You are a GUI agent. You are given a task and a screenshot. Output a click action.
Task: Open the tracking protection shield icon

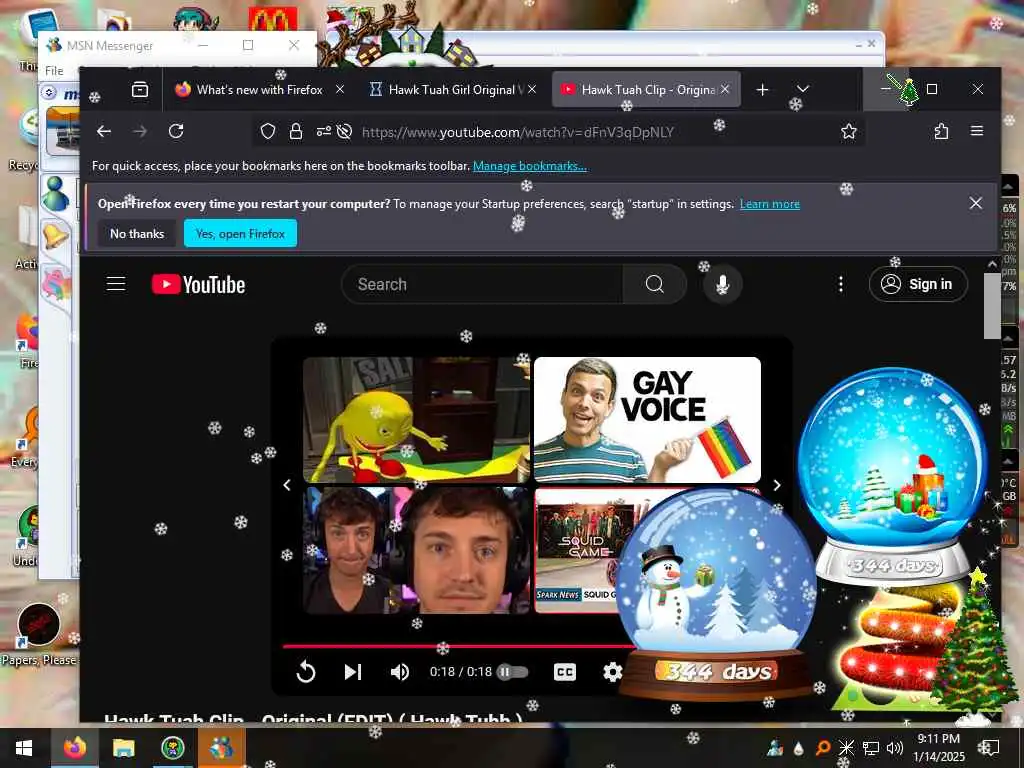pos(268,131)
